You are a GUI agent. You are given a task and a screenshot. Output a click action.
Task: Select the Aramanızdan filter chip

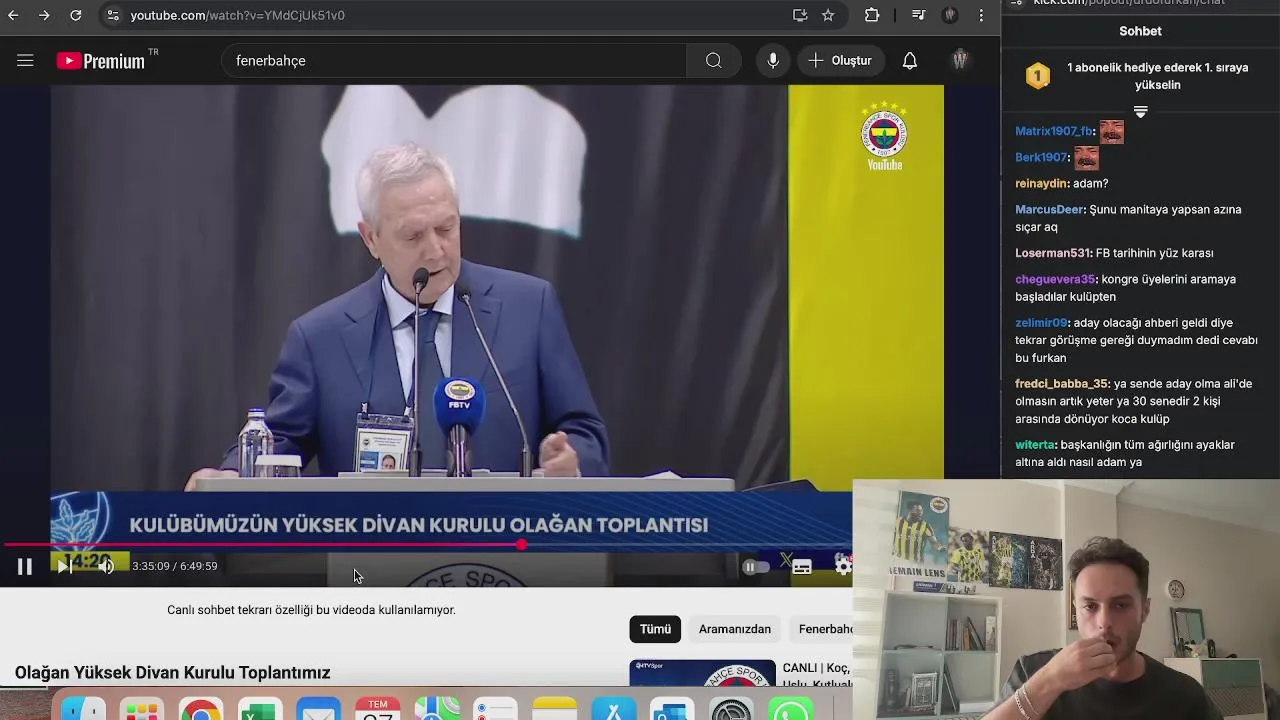(735, 629)
